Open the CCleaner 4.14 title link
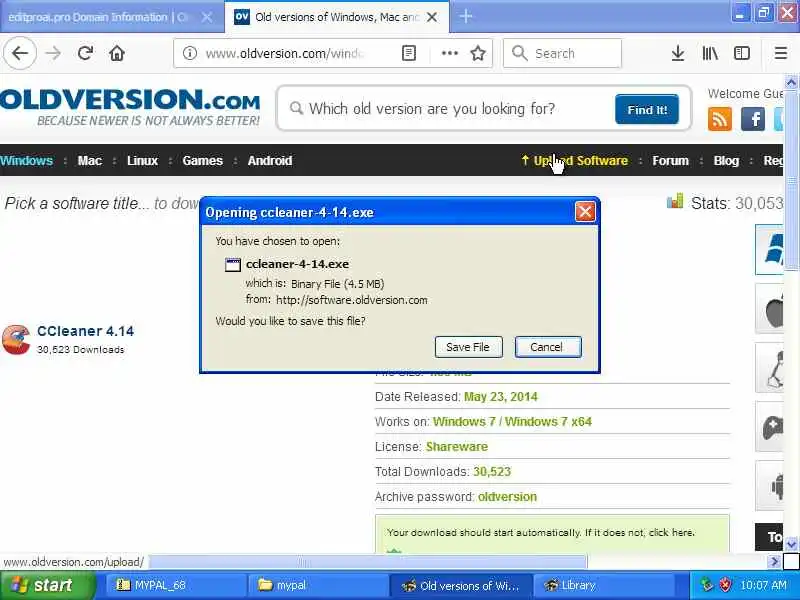The height and width of the screenshot is (600, 800). click(x=85, y=331)
